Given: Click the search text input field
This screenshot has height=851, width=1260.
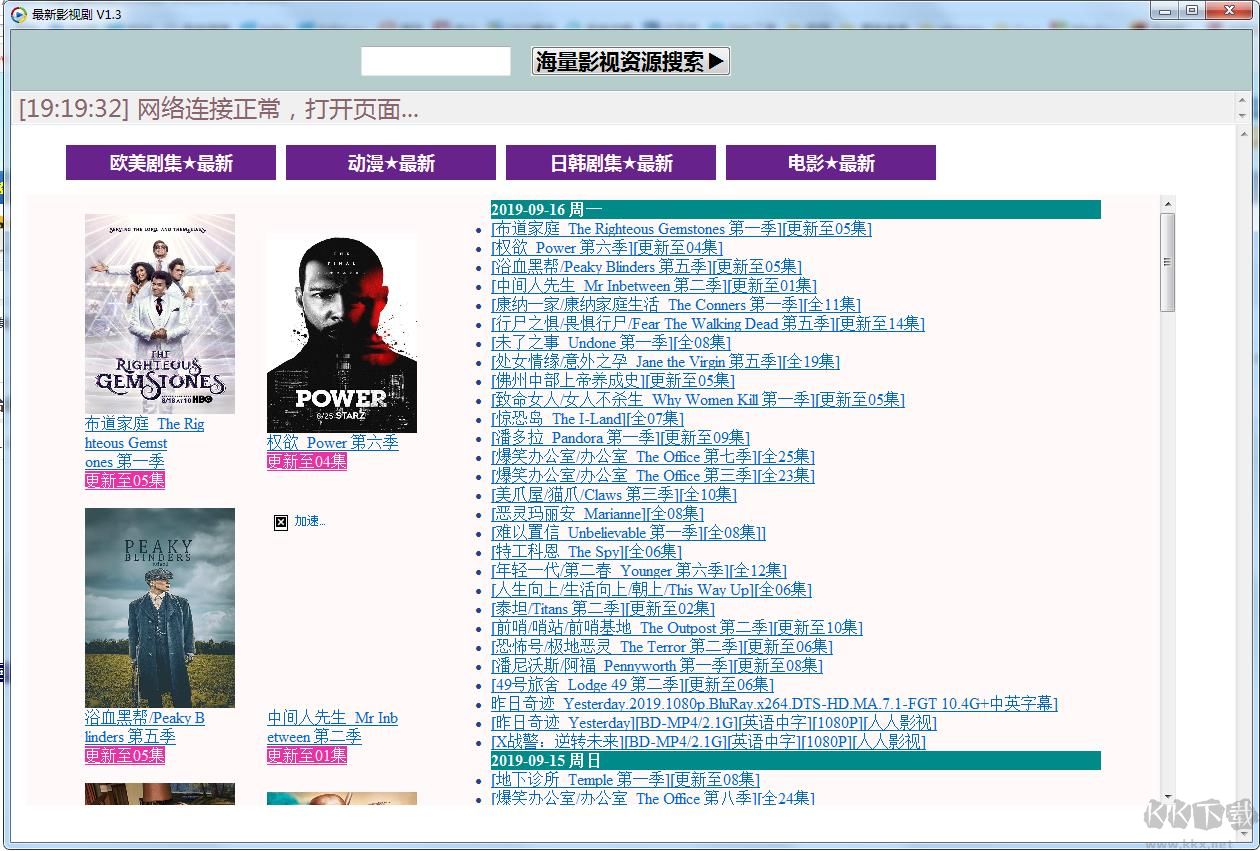Looking at the screenshot, I should 436,61.
